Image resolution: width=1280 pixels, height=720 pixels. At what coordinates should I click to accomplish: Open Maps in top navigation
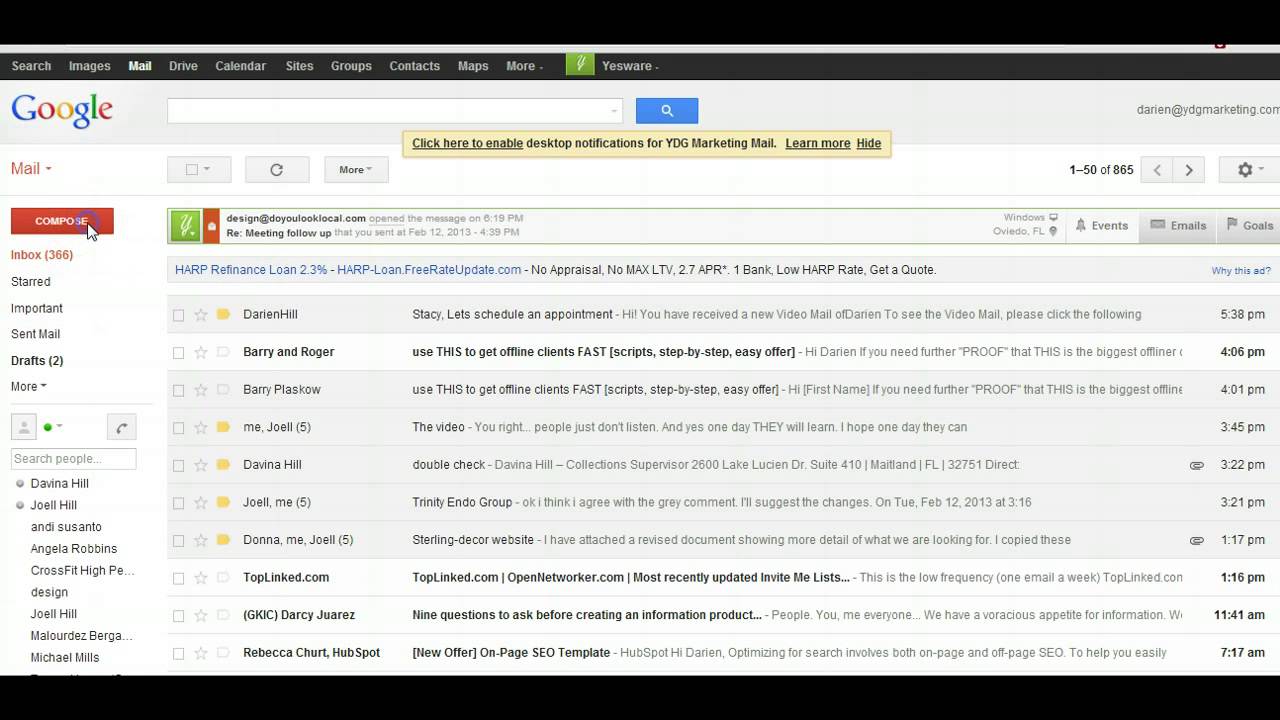473,66
